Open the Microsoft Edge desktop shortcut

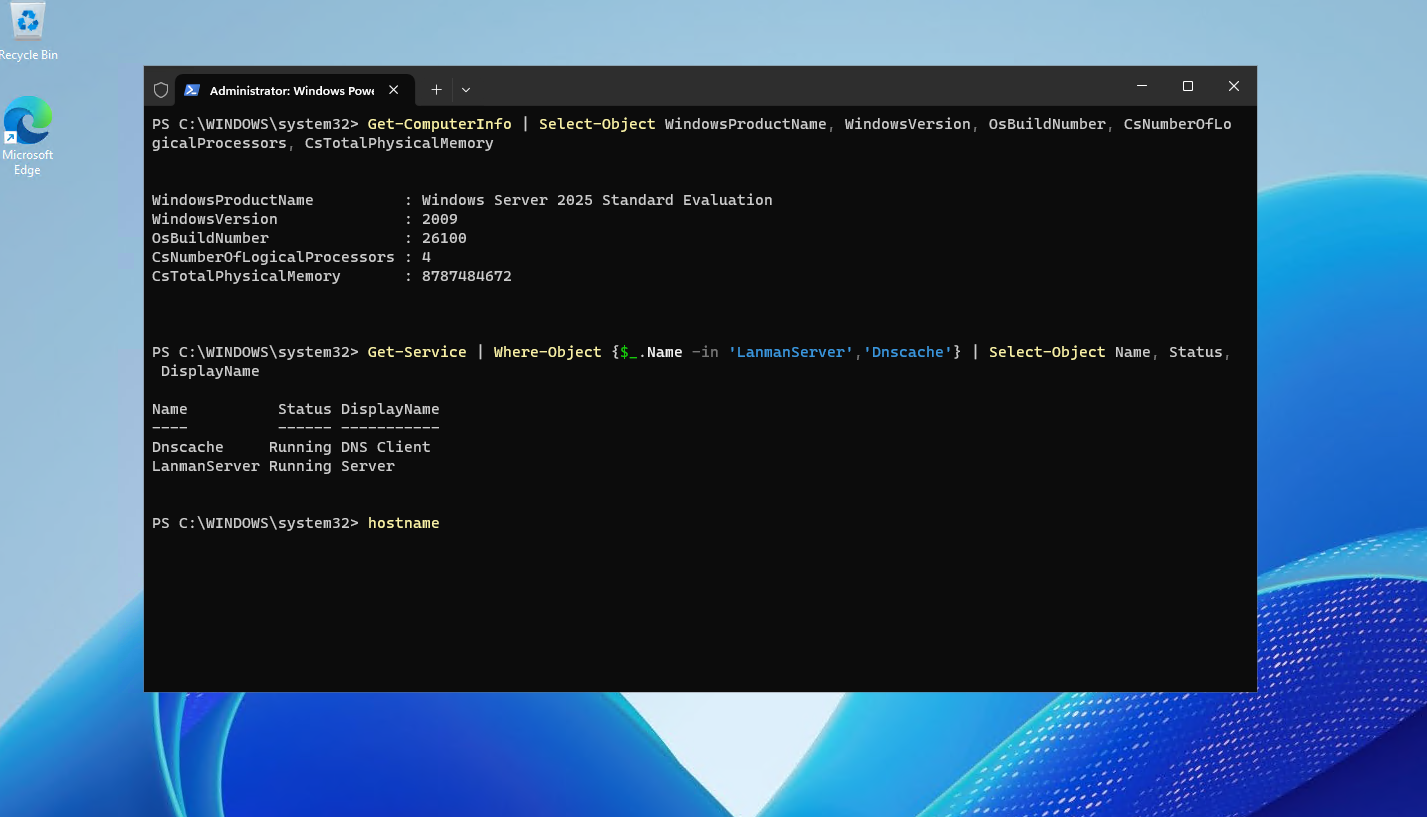(27, 136)
